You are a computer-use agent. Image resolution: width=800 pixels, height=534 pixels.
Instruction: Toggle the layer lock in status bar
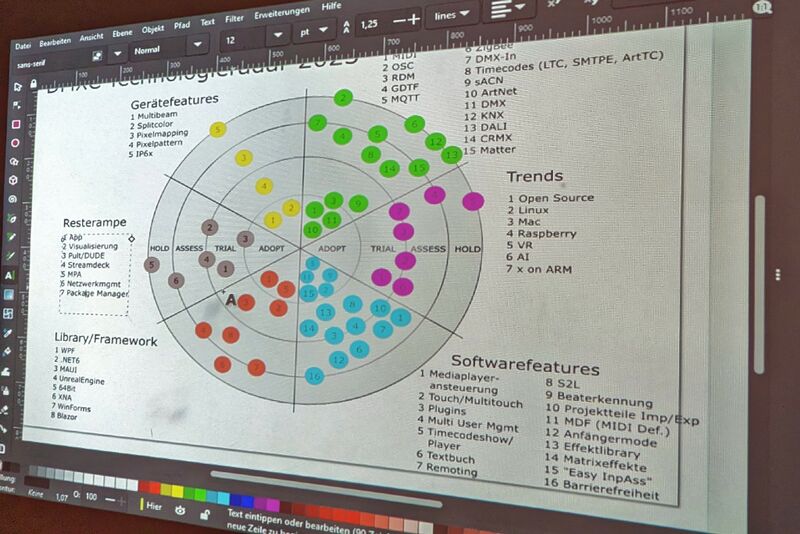tap(205, 513)
